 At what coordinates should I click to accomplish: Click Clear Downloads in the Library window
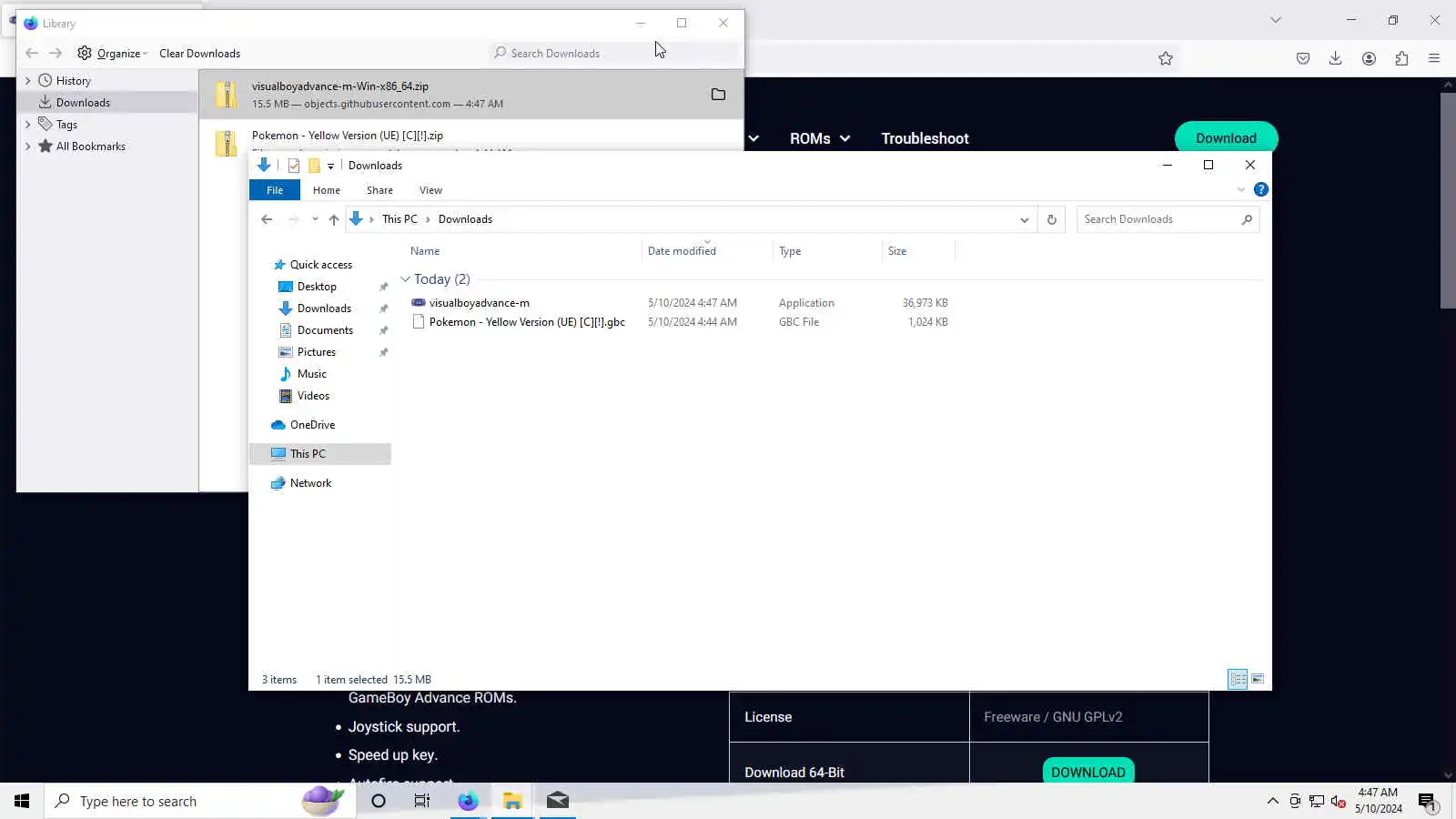[199, 53]
